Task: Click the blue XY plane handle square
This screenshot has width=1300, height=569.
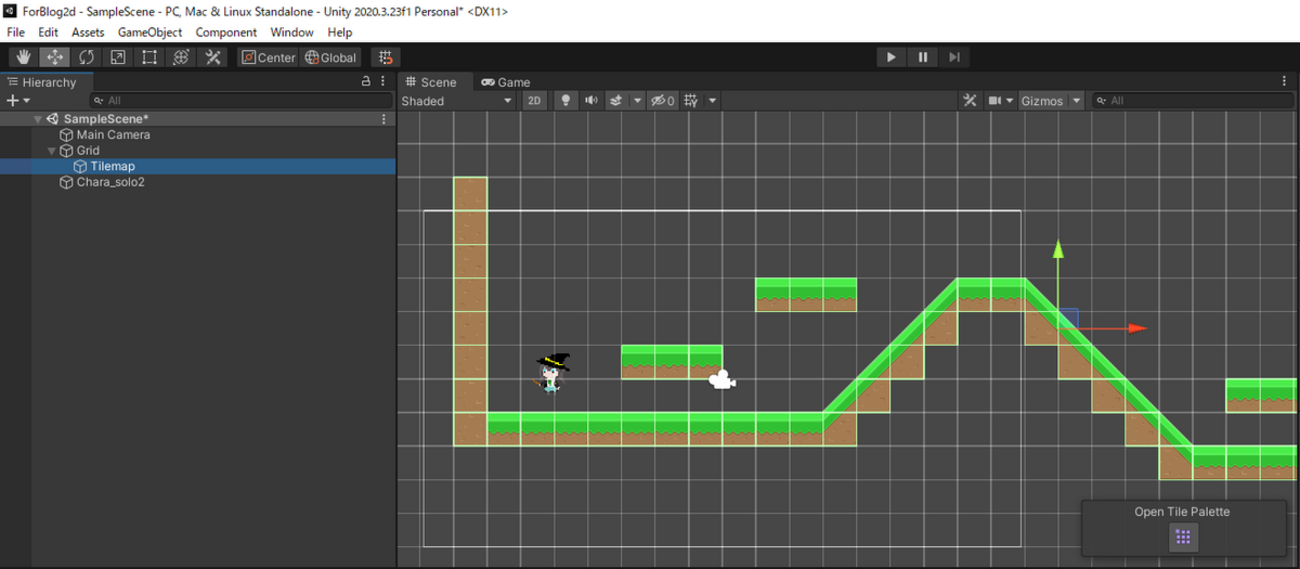Action: (1069, 318)
